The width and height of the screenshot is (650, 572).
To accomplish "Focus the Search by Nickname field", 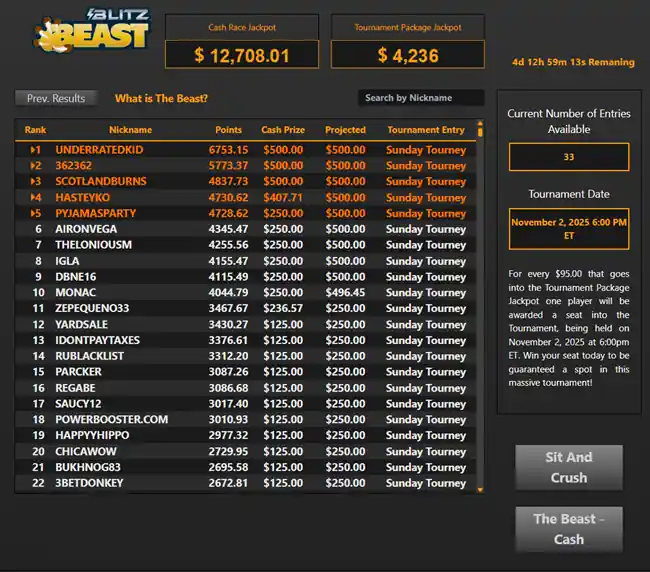I will pyautogui.click(x=420, y=98).
